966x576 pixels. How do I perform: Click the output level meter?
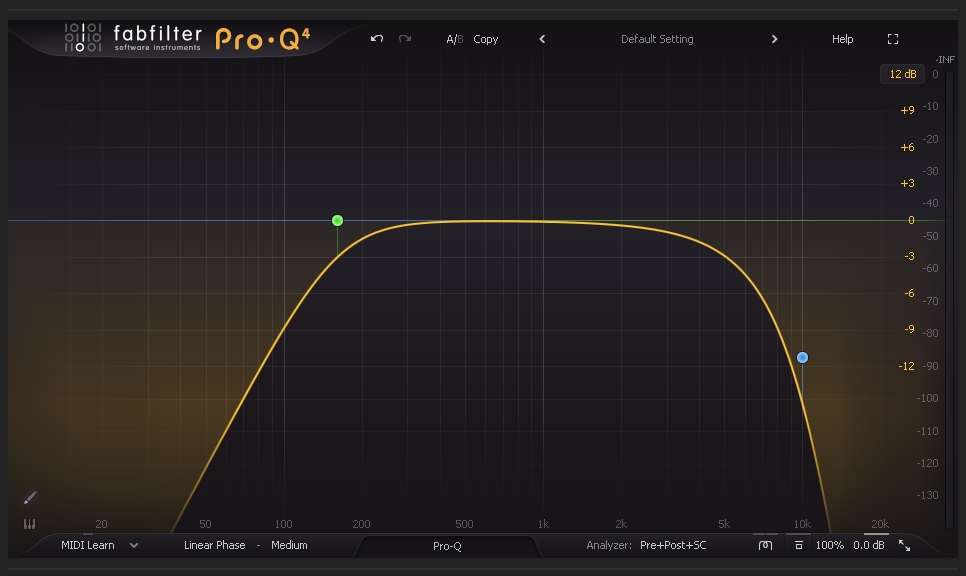[949, 299]
